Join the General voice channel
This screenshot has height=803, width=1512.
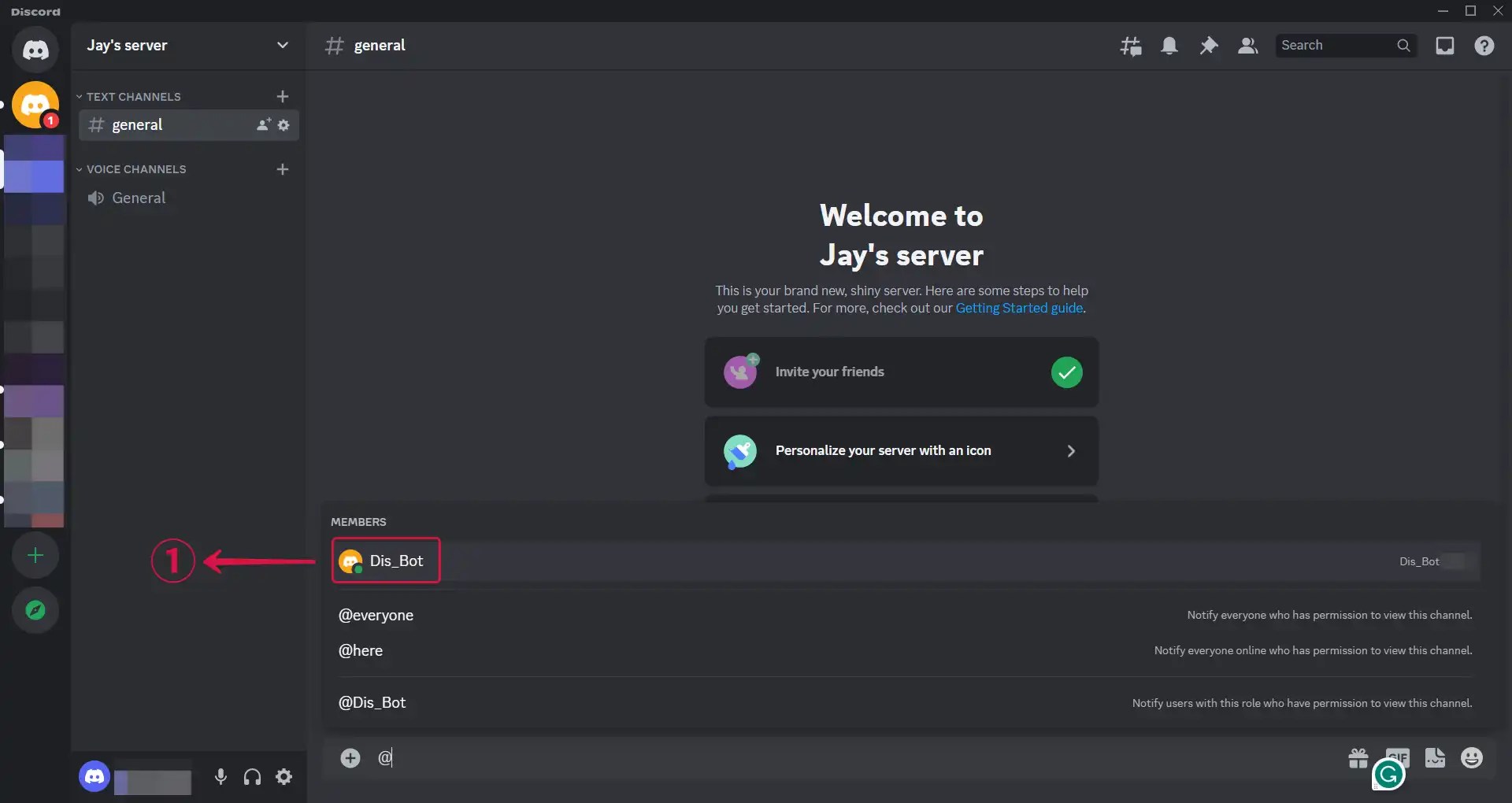189,198
